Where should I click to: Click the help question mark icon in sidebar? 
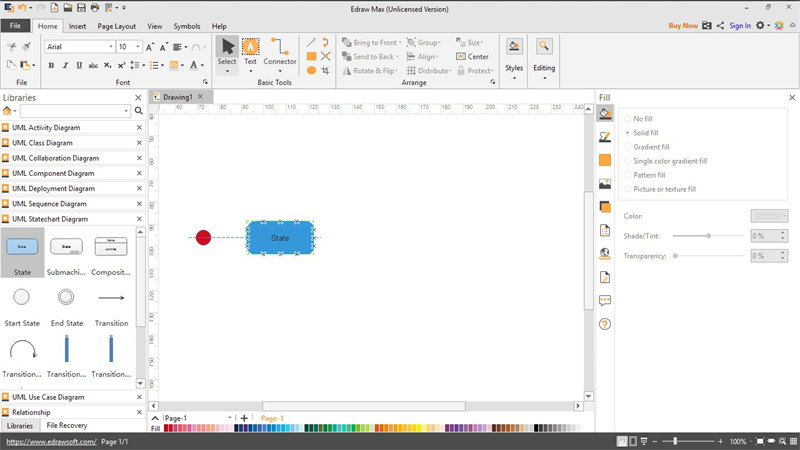(x=605, y=324)
